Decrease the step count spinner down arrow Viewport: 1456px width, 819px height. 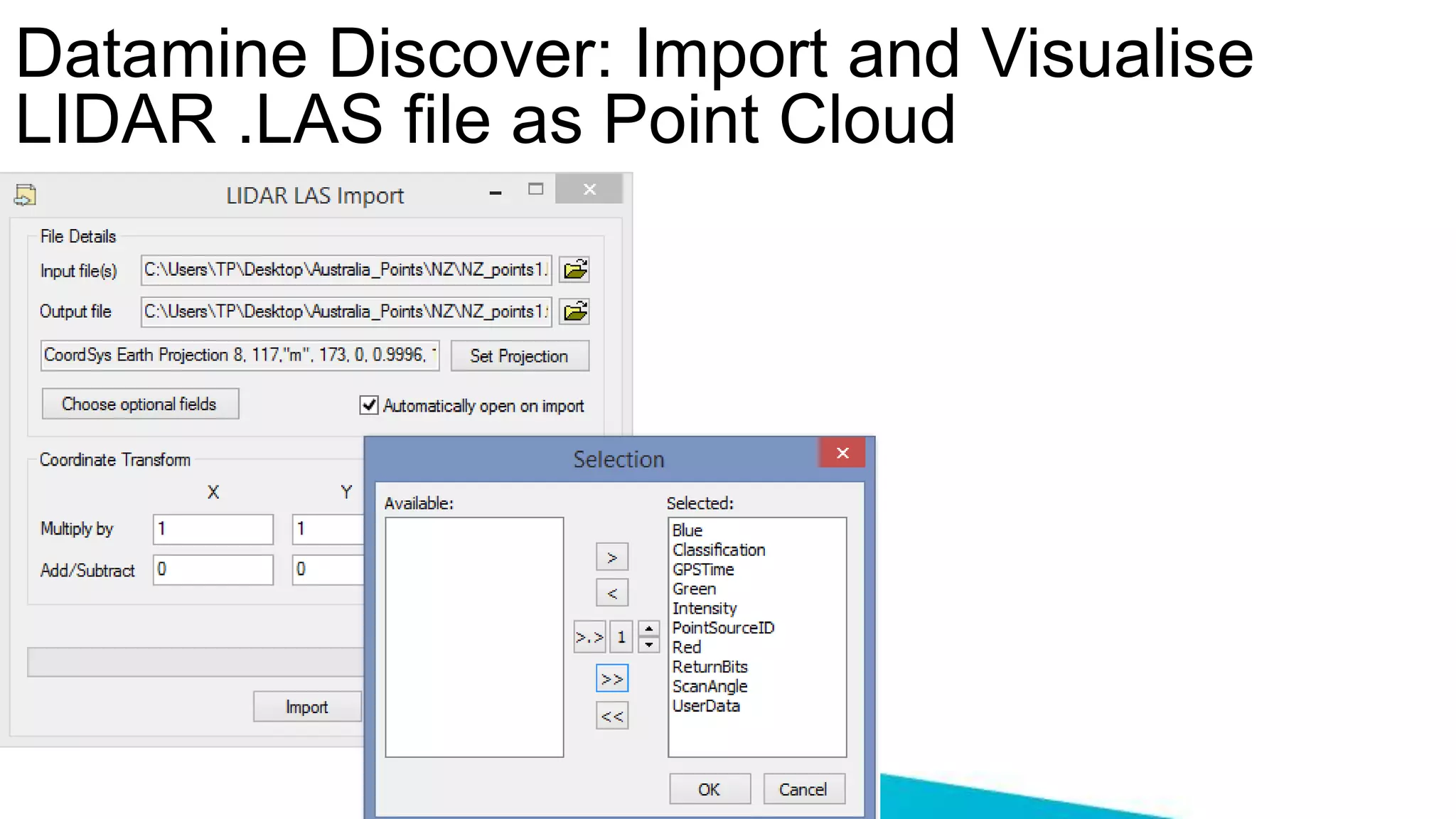point(648,645)
